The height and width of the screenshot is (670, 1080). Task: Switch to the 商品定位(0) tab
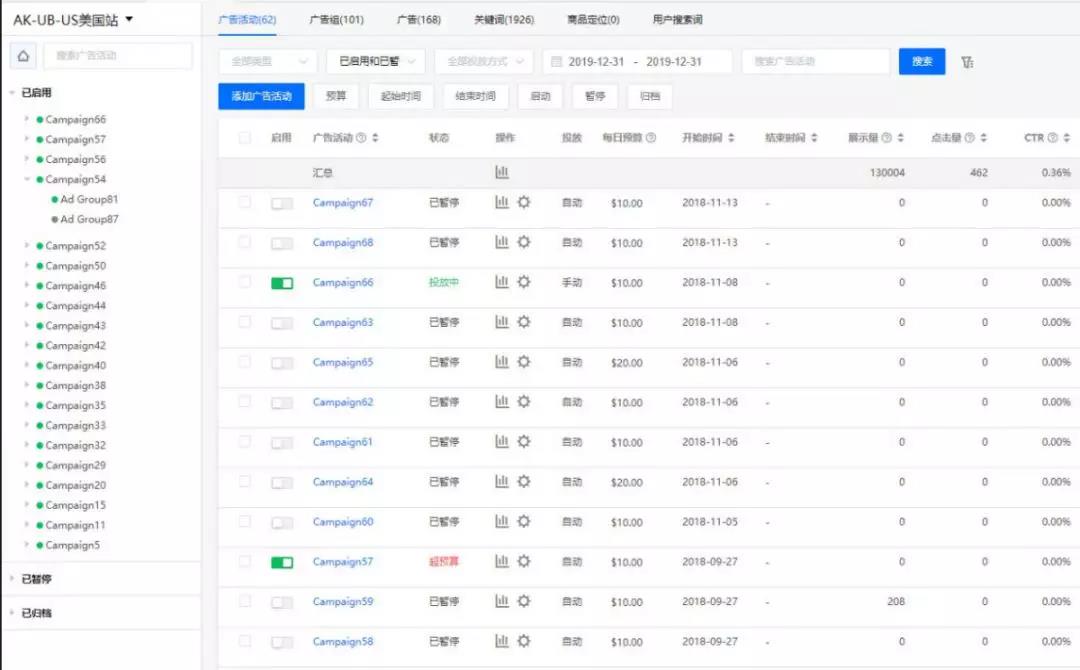pos(593,20)
